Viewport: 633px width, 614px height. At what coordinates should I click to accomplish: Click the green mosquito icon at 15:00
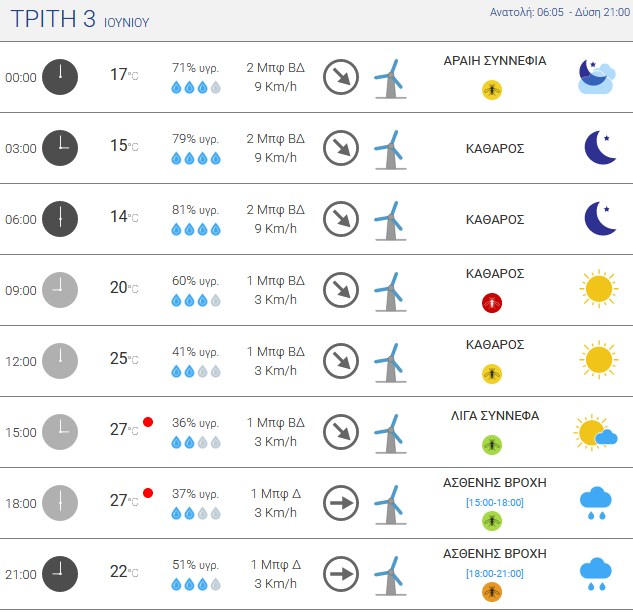(x=492, y=443)
